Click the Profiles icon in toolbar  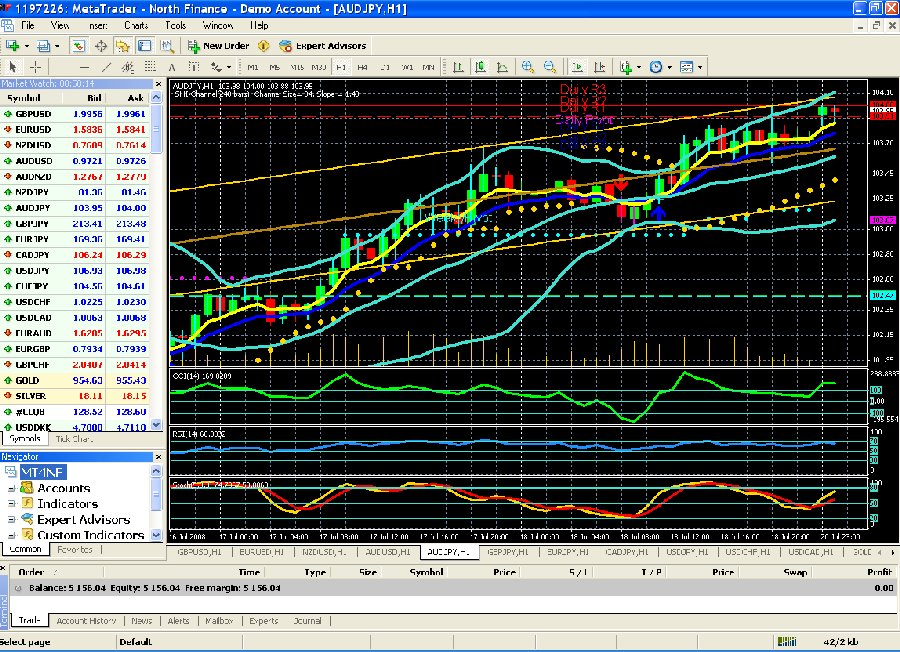44,46
